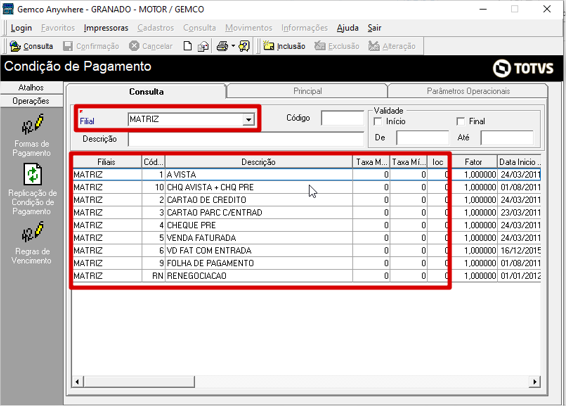The height and width of the screenshot is (406, 566).
Task: Switch to the Parâmetros Operacionais tab
Action: pyautogui.click(x=468, y=91)
